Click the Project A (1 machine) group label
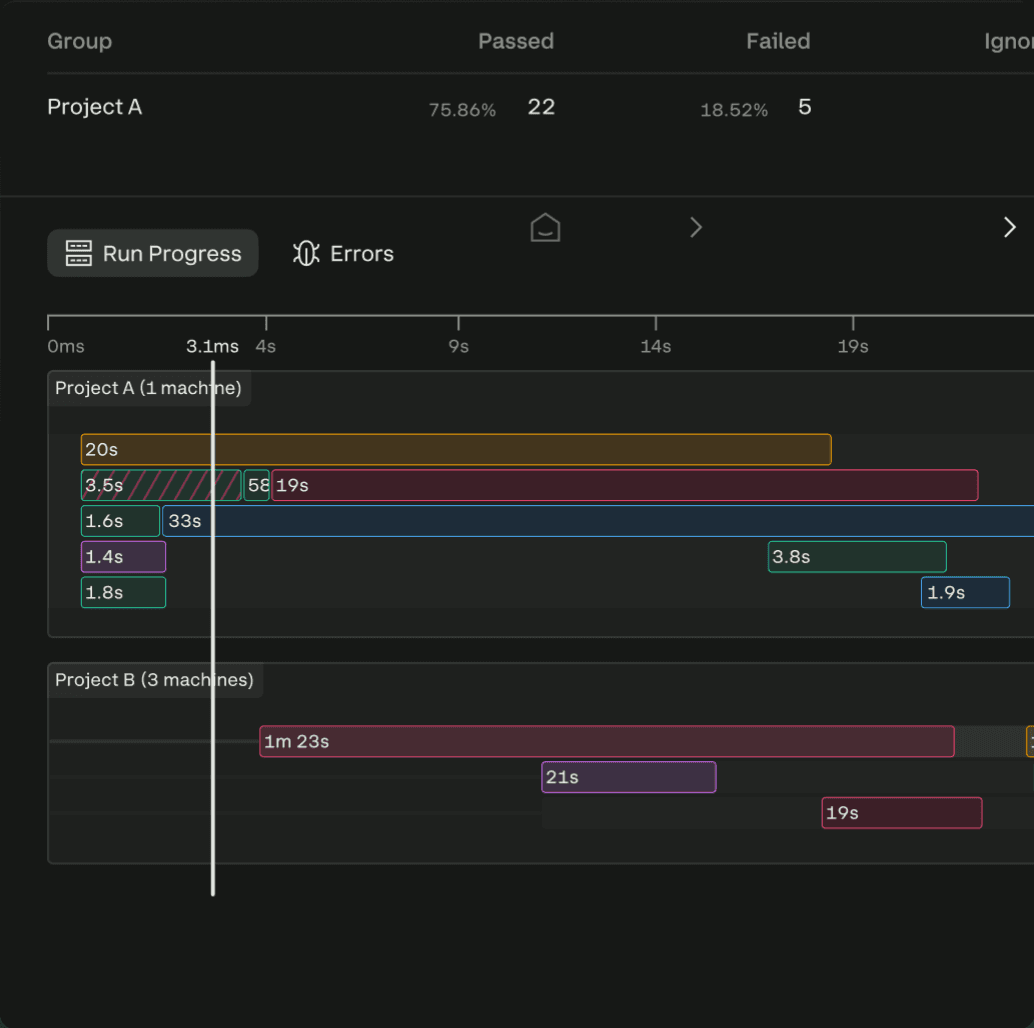1034x1028 pixels. click(x=148, y=388)
